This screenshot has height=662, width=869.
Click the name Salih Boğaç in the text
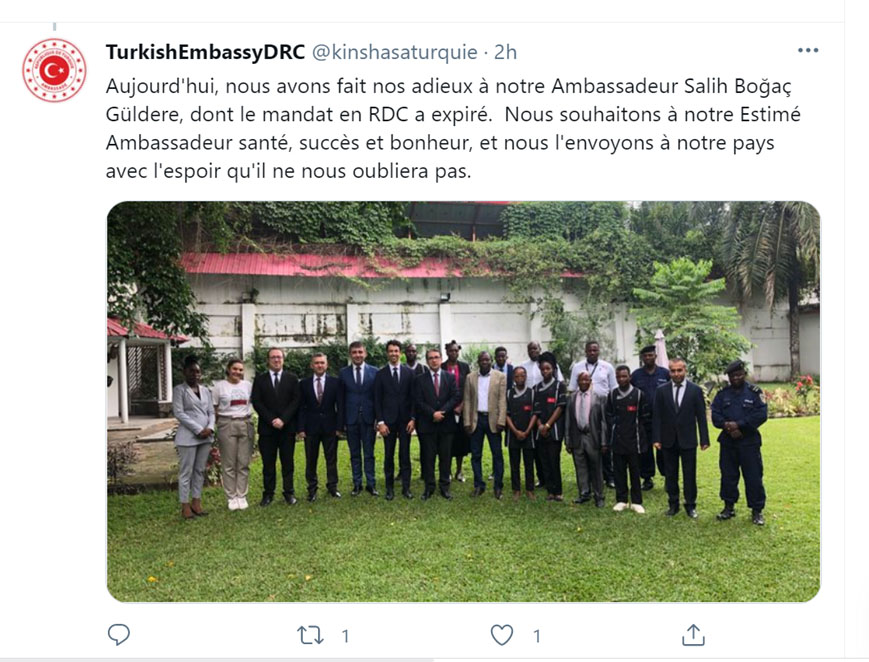click(737, 86)
